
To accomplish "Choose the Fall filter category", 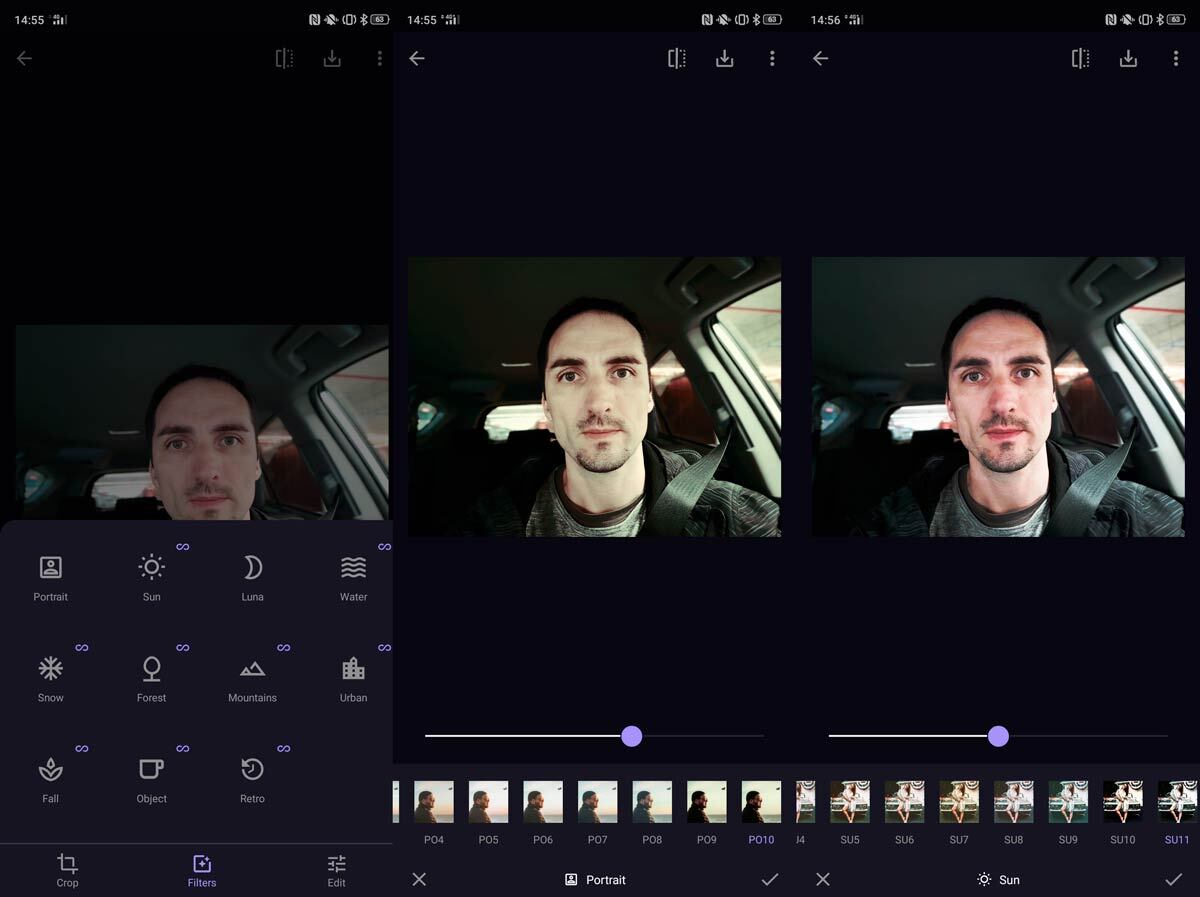I will [50, 780].
